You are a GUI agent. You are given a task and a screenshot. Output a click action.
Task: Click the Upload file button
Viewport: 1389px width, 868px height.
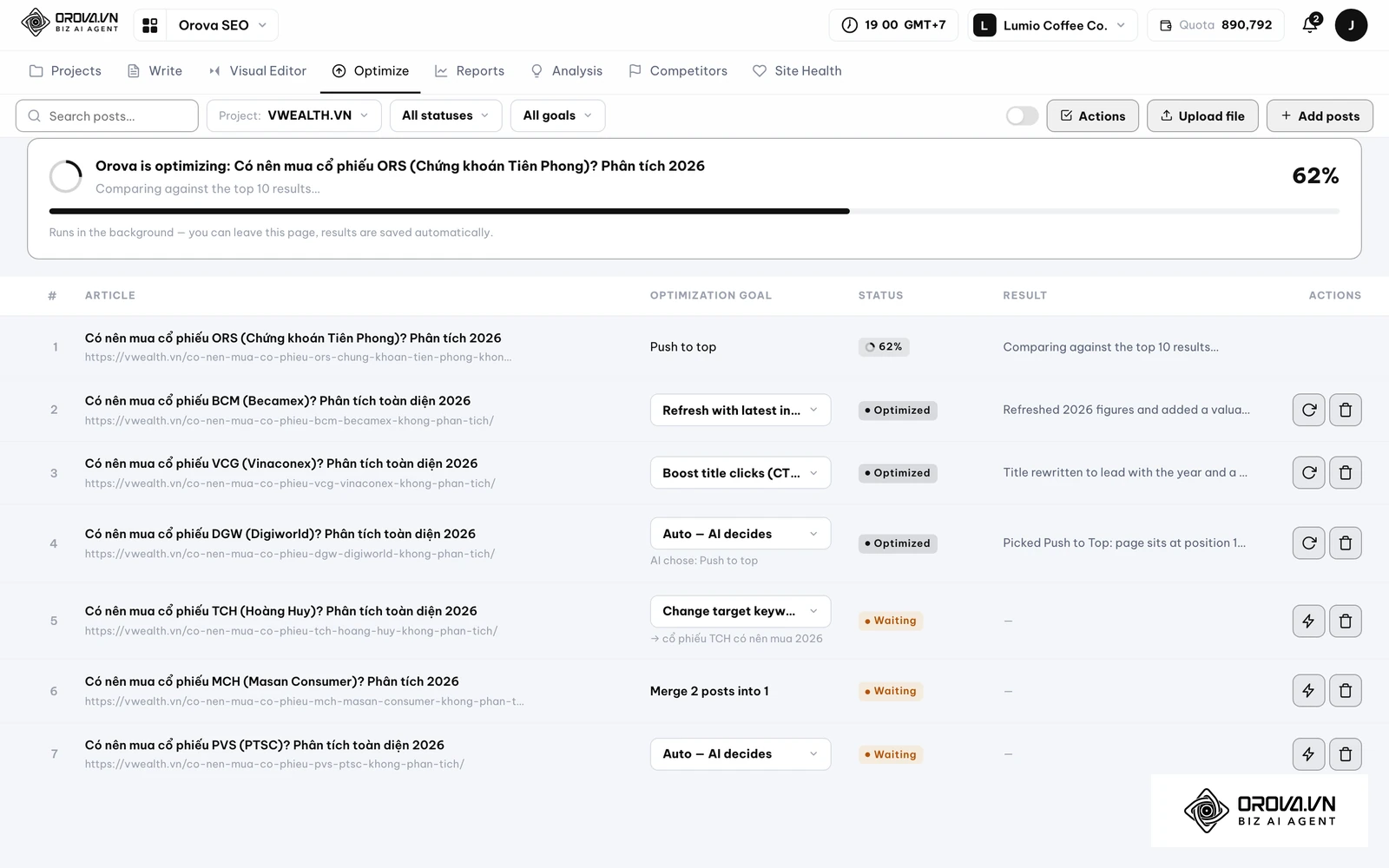pyautogui.click(x=1202, y=115)
